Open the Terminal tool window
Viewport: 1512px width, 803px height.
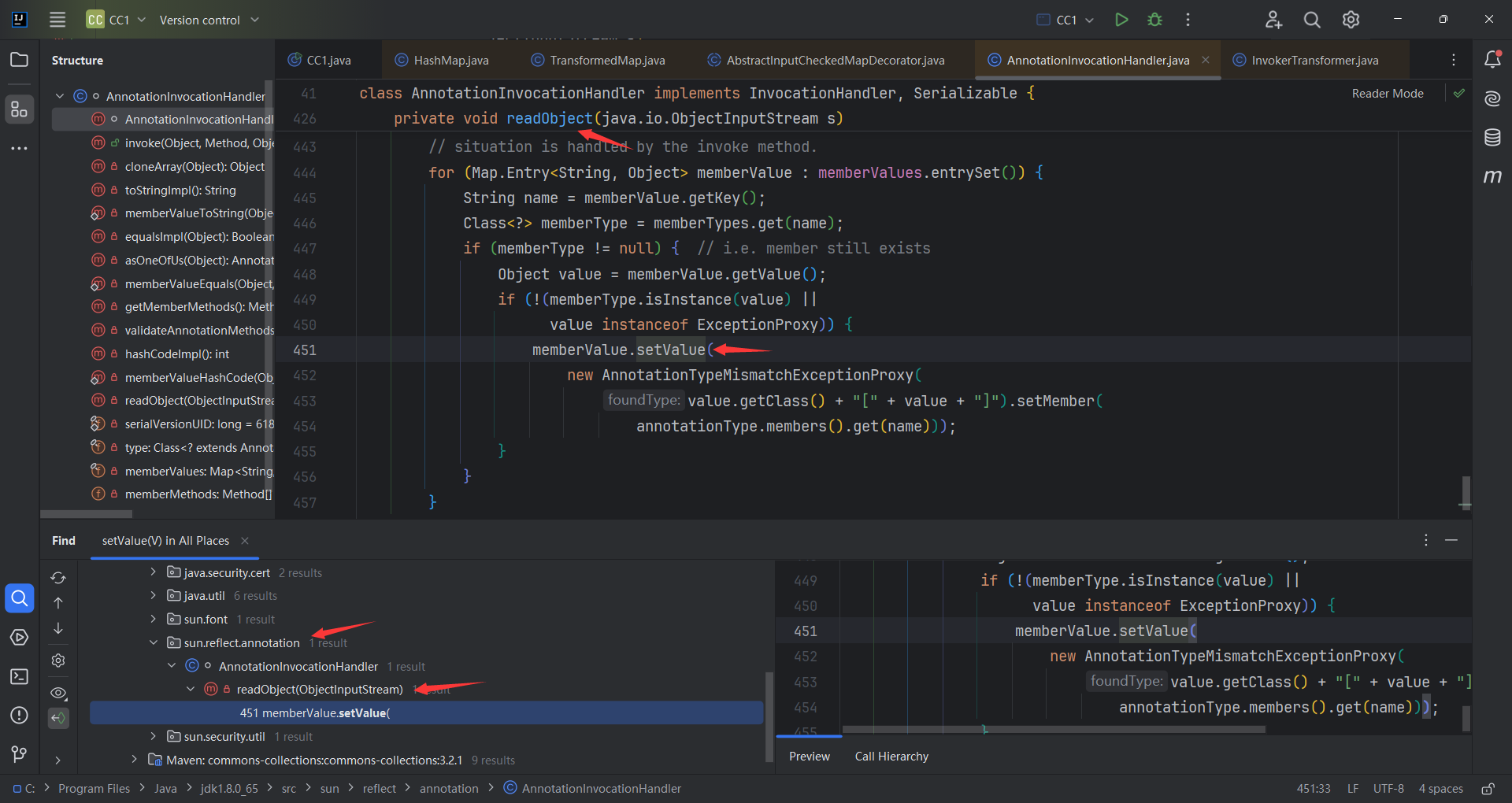[x=20, y=676]
